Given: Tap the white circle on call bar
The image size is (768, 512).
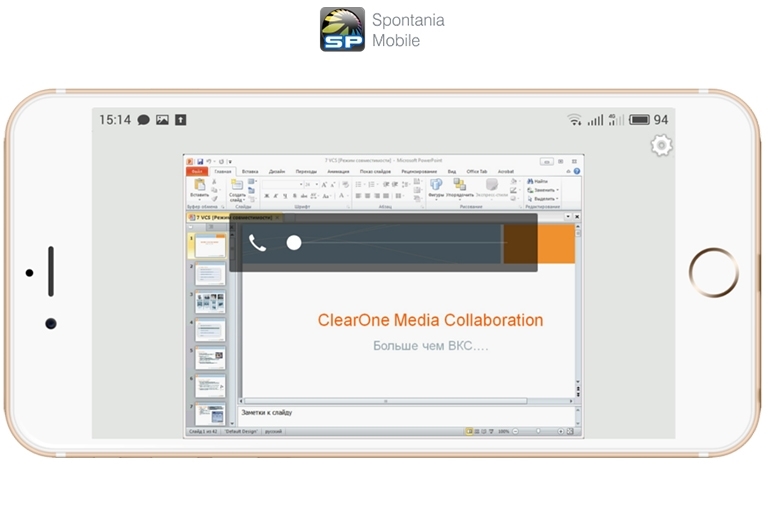Looking at the screenshot, I should click(294, 242).
